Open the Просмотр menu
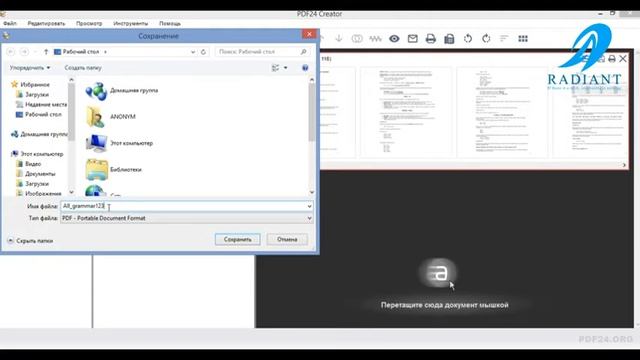This screenshot has height=360, width=640. pos(89,24)
